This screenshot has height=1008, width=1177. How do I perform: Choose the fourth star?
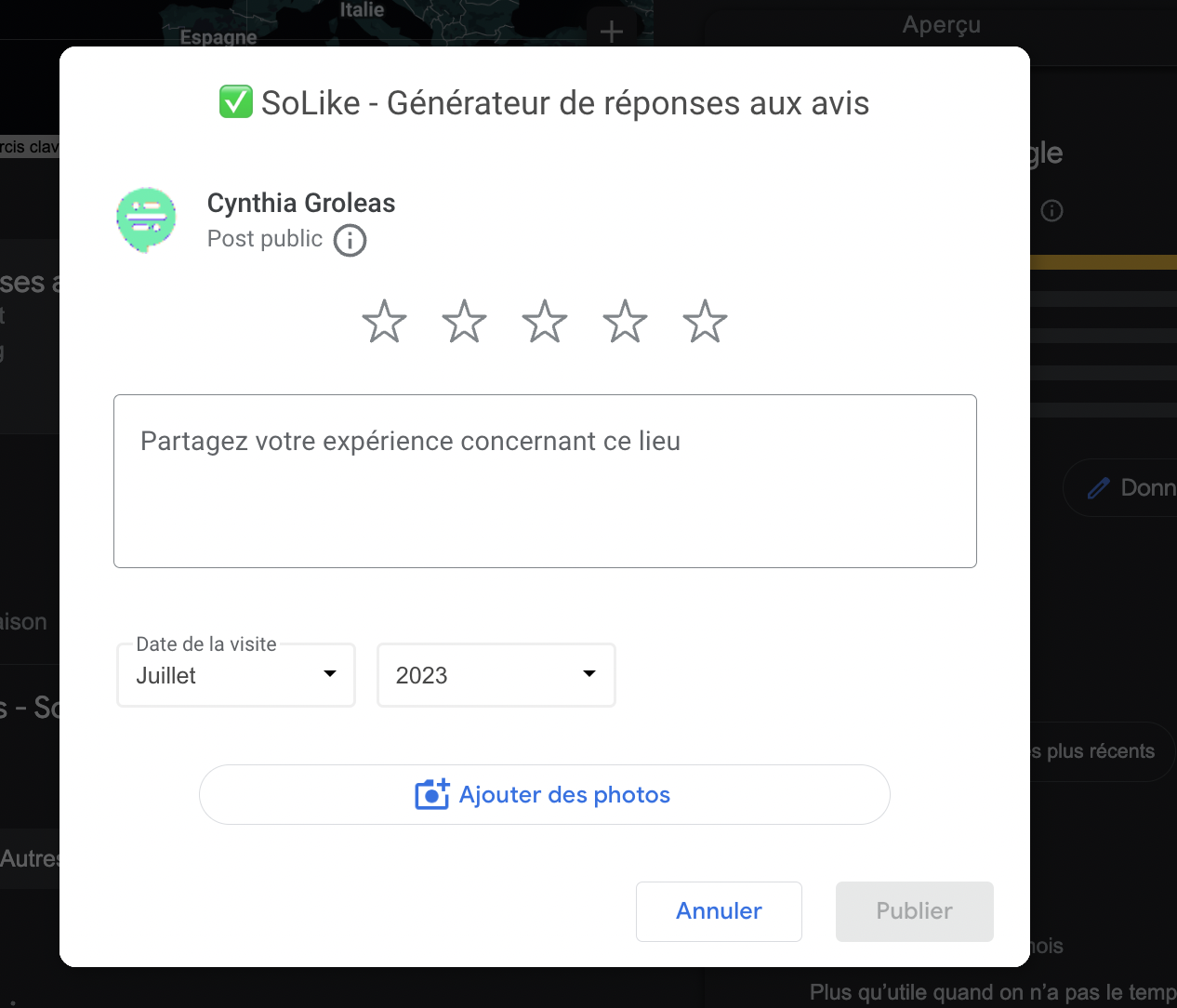pyautogui.click(x=625, y=322)
